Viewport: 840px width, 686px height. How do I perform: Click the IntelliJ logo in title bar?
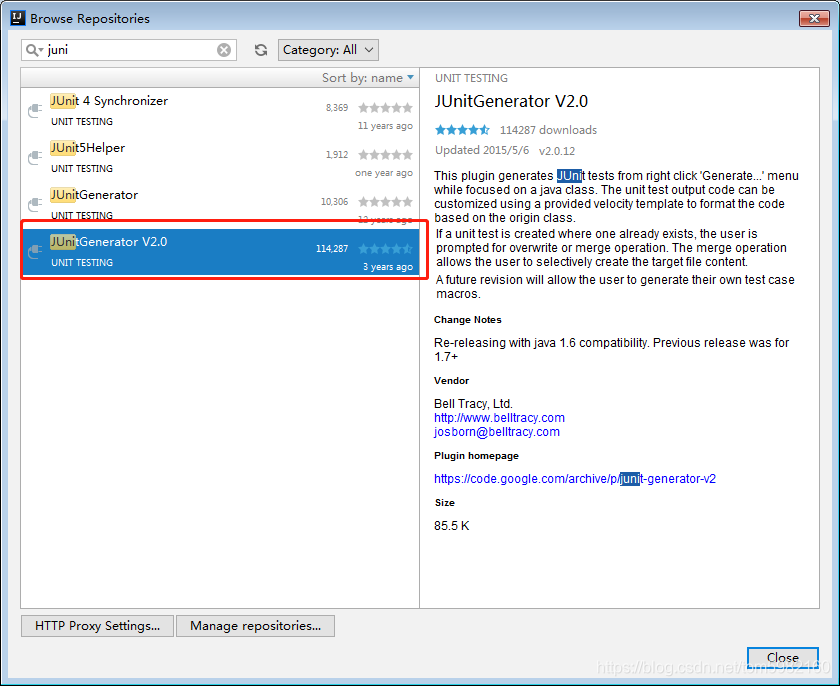[x=18, y=18]
